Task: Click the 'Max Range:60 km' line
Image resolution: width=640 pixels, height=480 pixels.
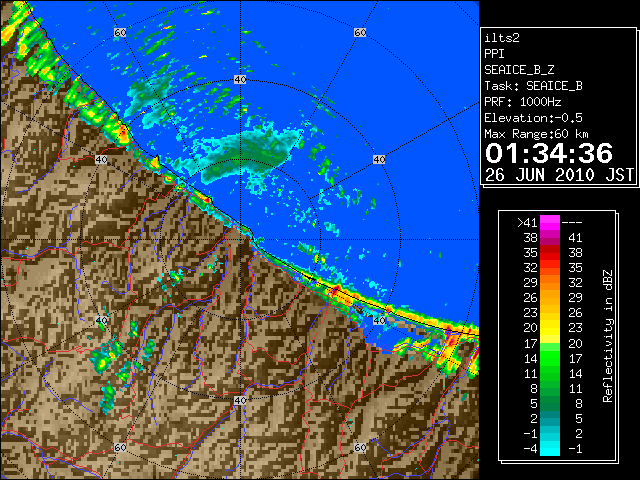Action: tap(536, 134)
